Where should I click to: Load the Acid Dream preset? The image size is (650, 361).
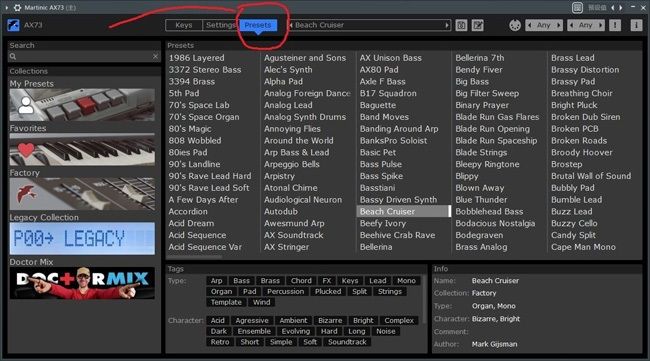click(x=192, y=223)
